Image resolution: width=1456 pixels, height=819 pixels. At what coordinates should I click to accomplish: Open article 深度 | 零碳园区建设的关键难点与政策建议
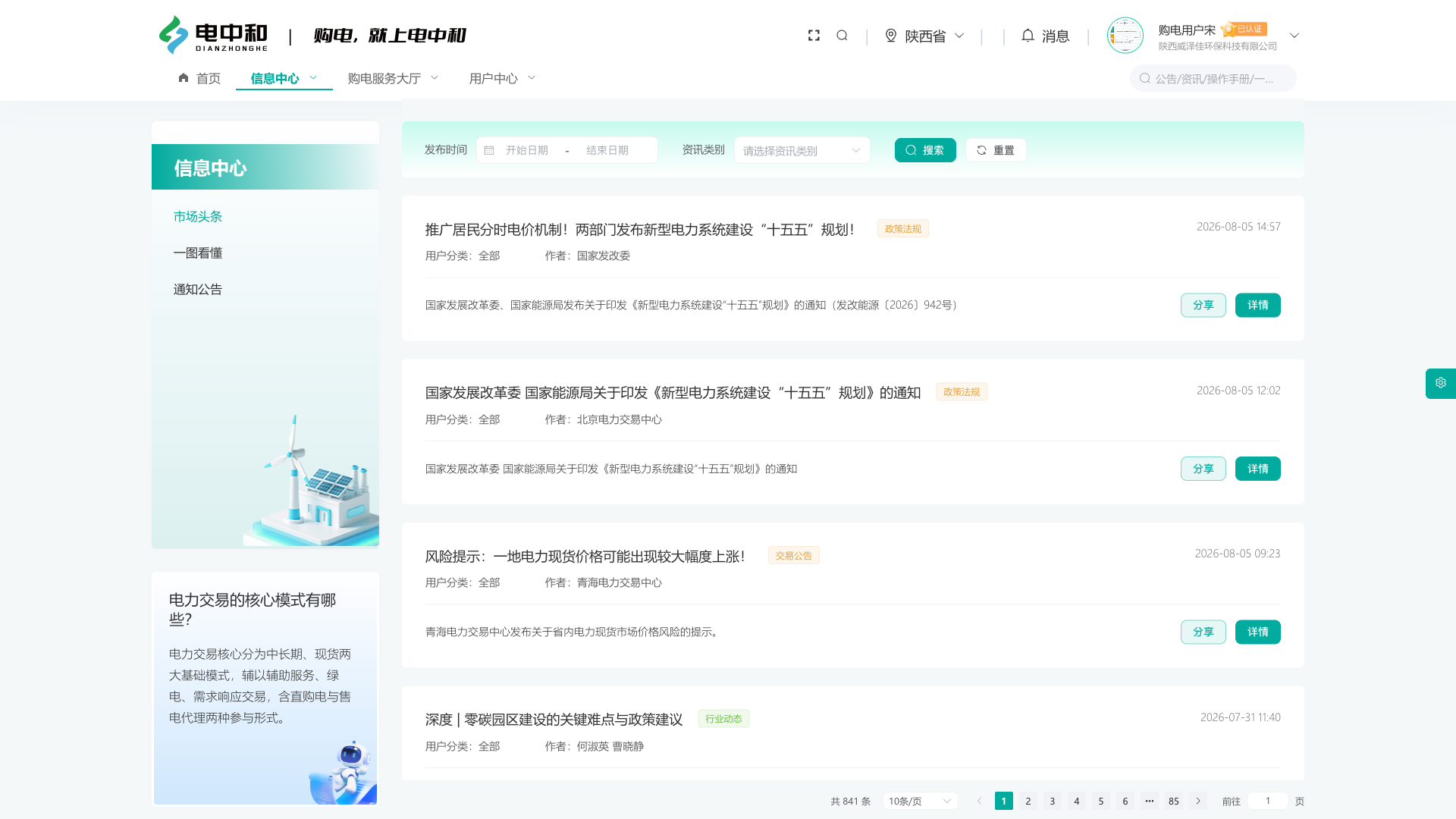point(554,720)
